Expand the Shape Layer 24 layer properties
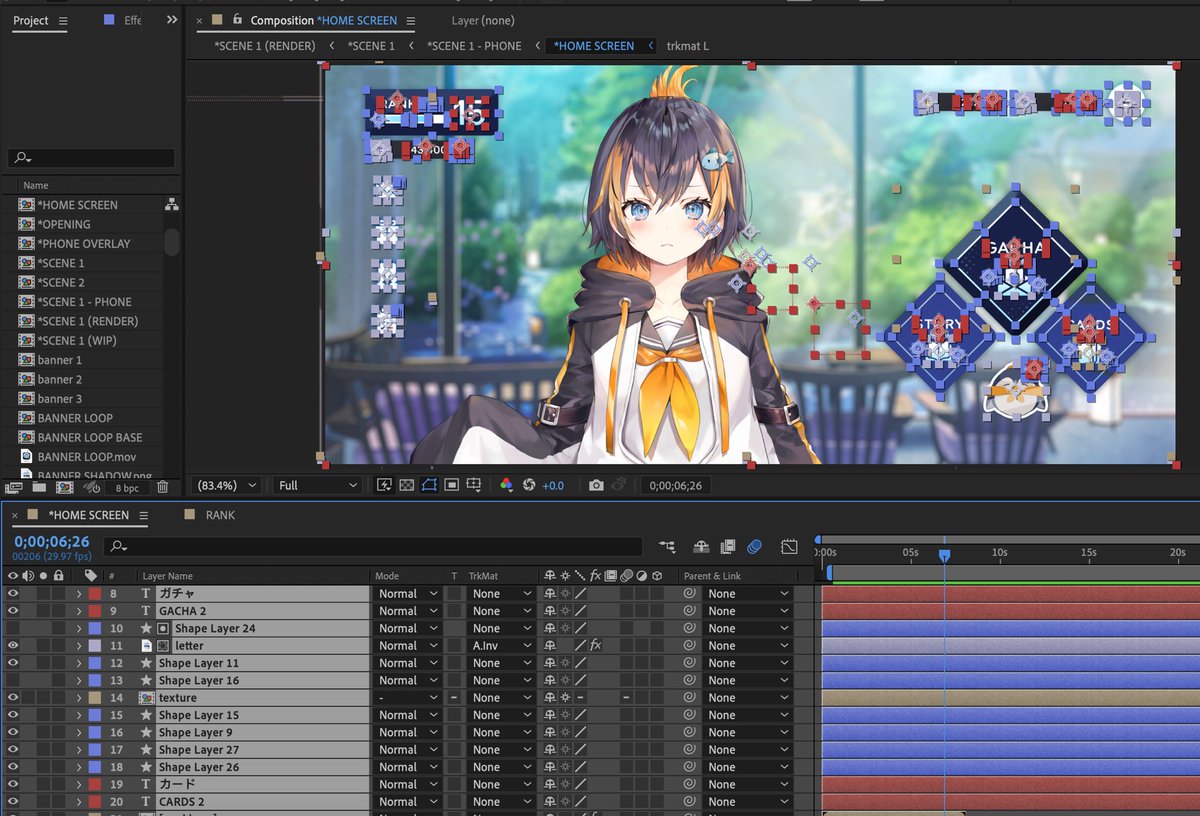The height and width of the screenshot is (816, 1200). pyautogui.click(x=79, y=628)
